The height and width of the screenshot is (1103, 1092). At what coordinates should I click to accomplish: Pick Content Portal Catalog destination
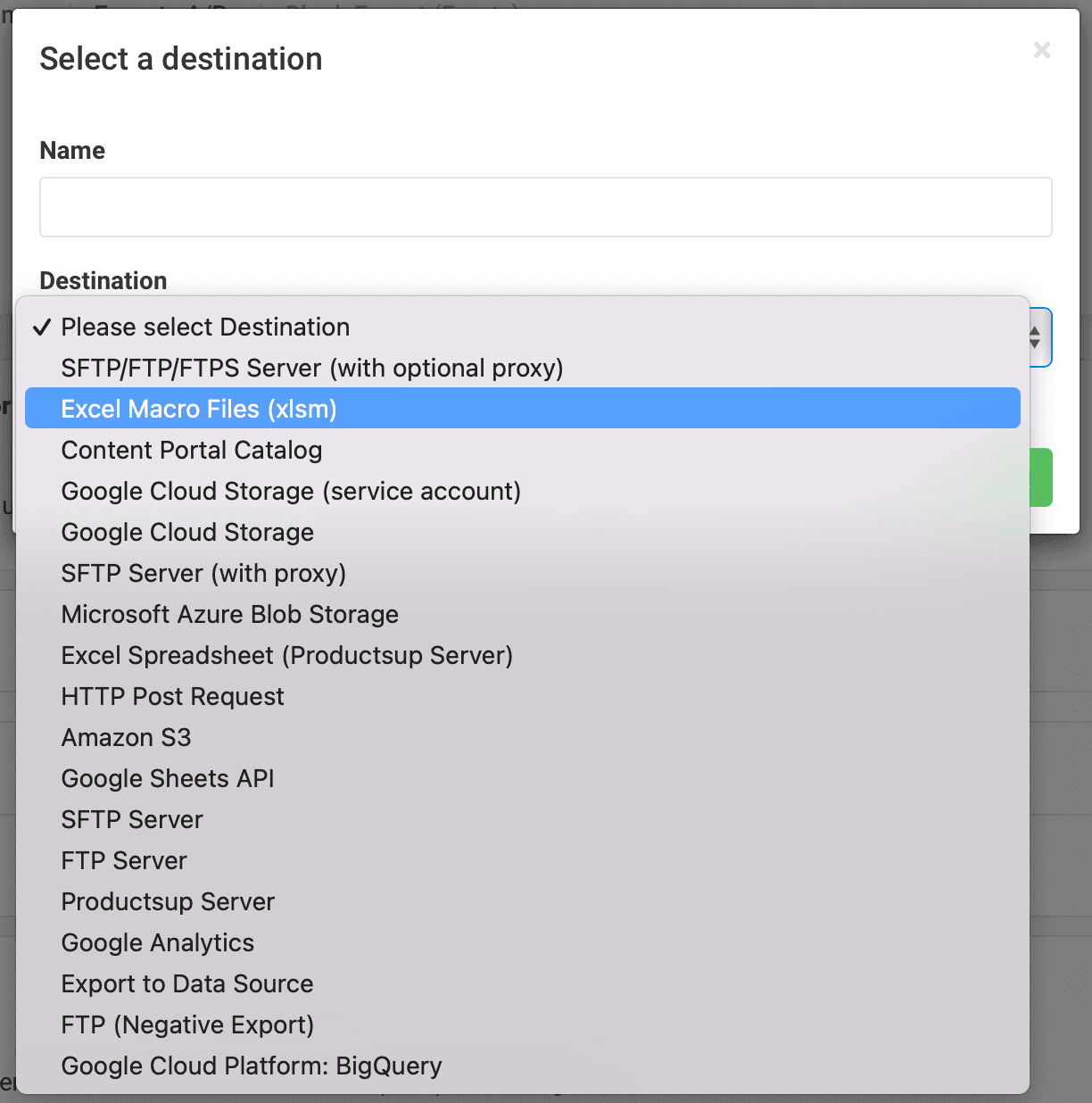click(x=191, y=450)
